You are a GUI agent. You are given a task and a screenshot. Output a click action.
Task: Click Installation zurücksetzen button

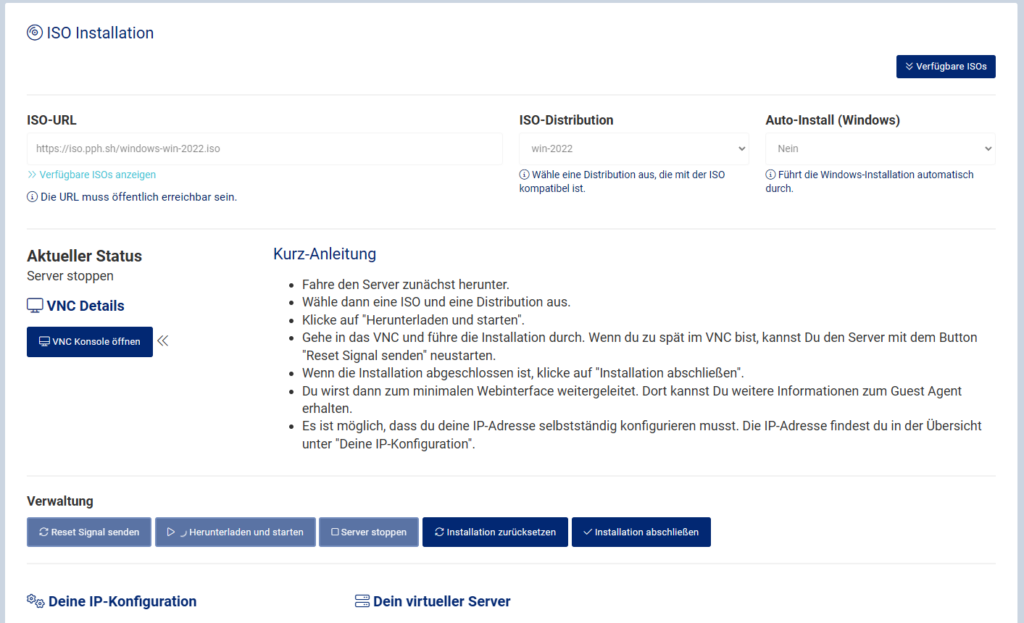pos(495,532)
